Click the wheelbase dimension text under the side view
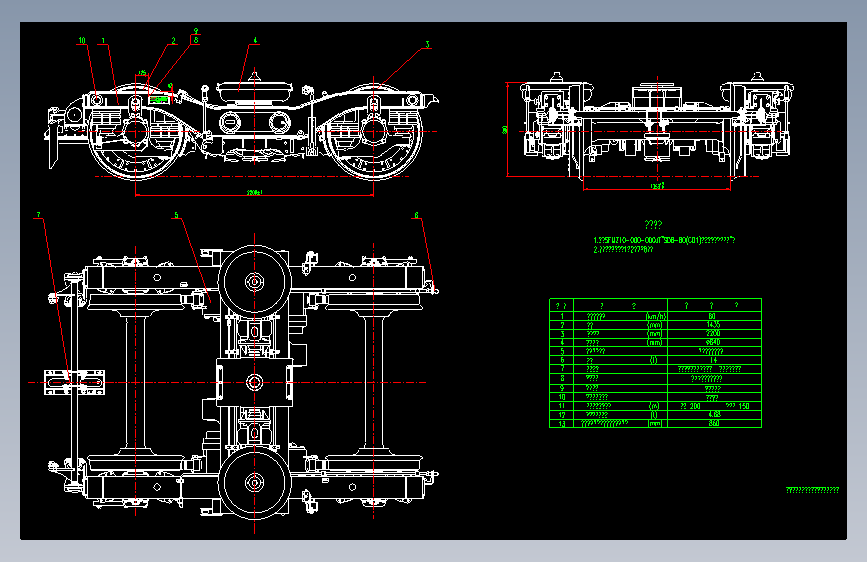The width and height of the screenshot is (867, 562). pyautogui.click(x=254, y=192)
